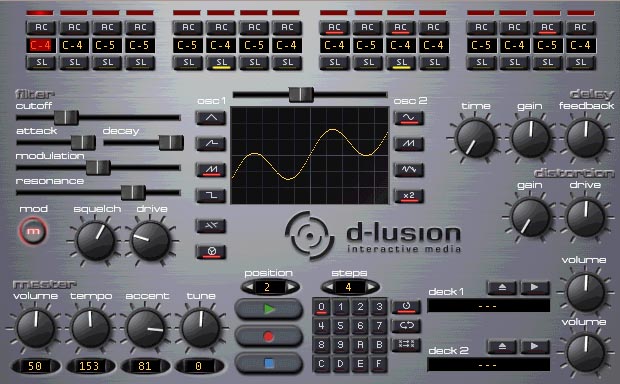Screen dimensions: 620x384
Task: Select the square waveform for osc 1
Action: tap(211, 196)
